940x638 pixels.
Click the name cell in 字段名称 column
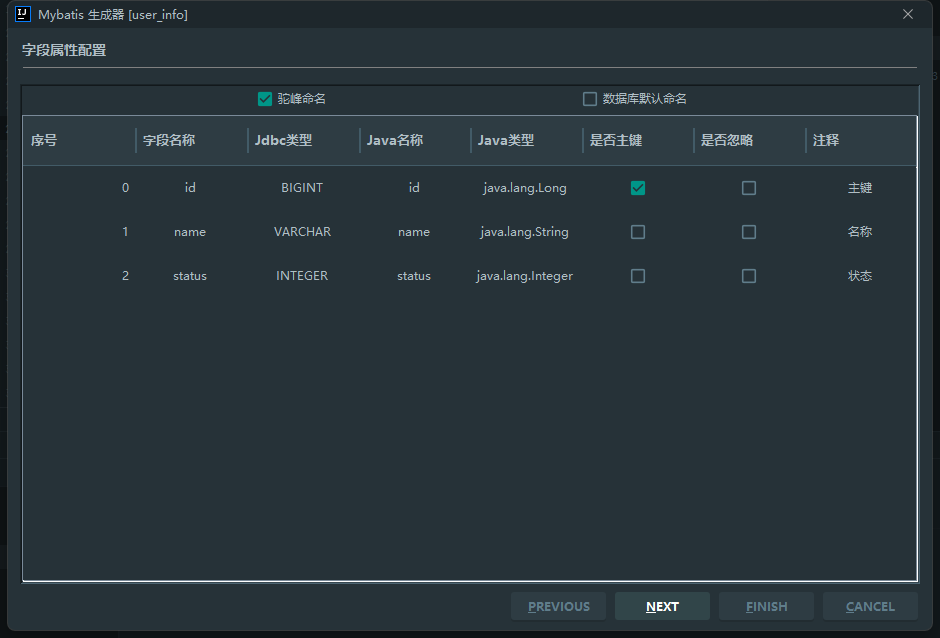point(190,232)
